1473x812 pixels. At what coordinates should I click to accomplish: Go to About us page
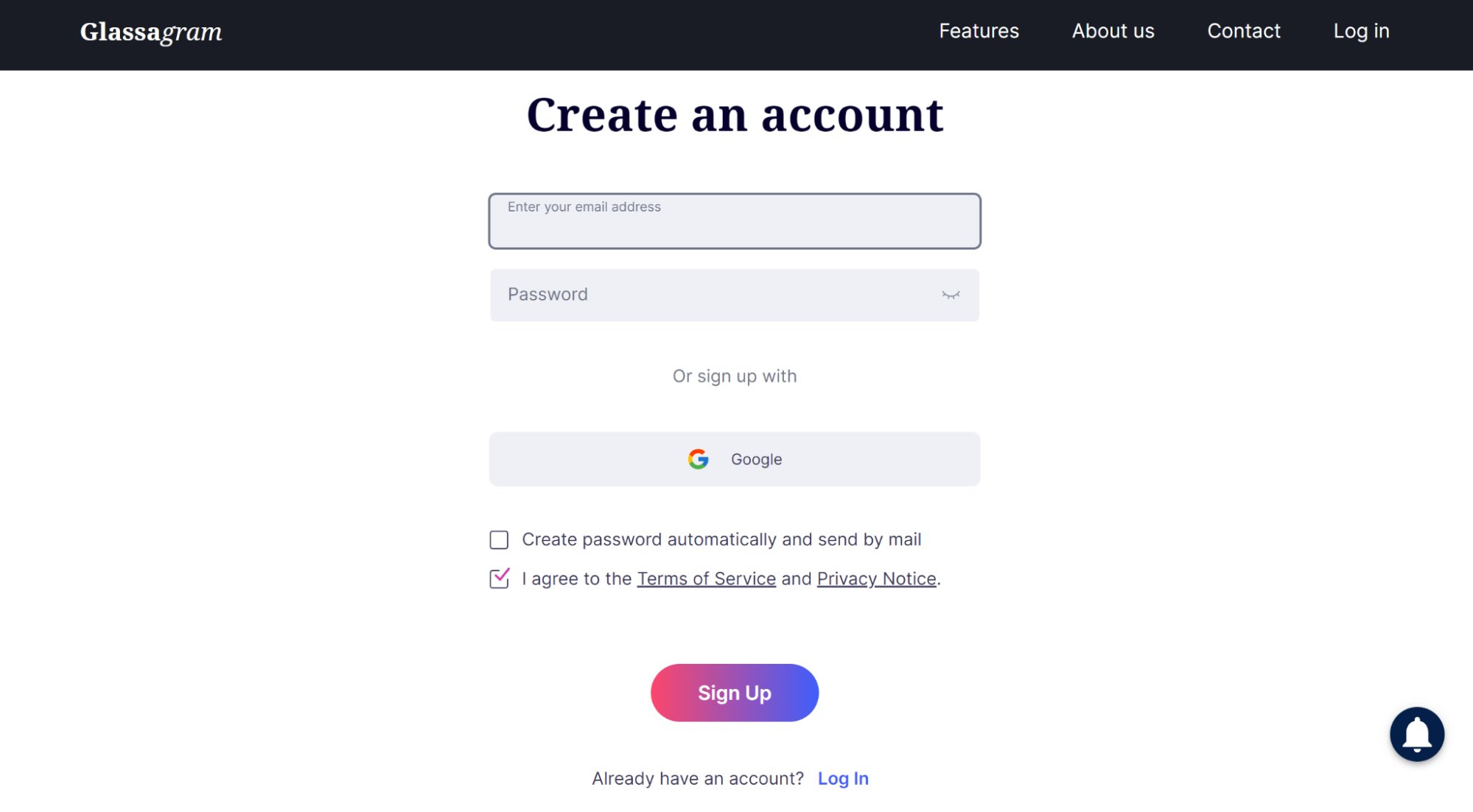tap(1113, 31)
